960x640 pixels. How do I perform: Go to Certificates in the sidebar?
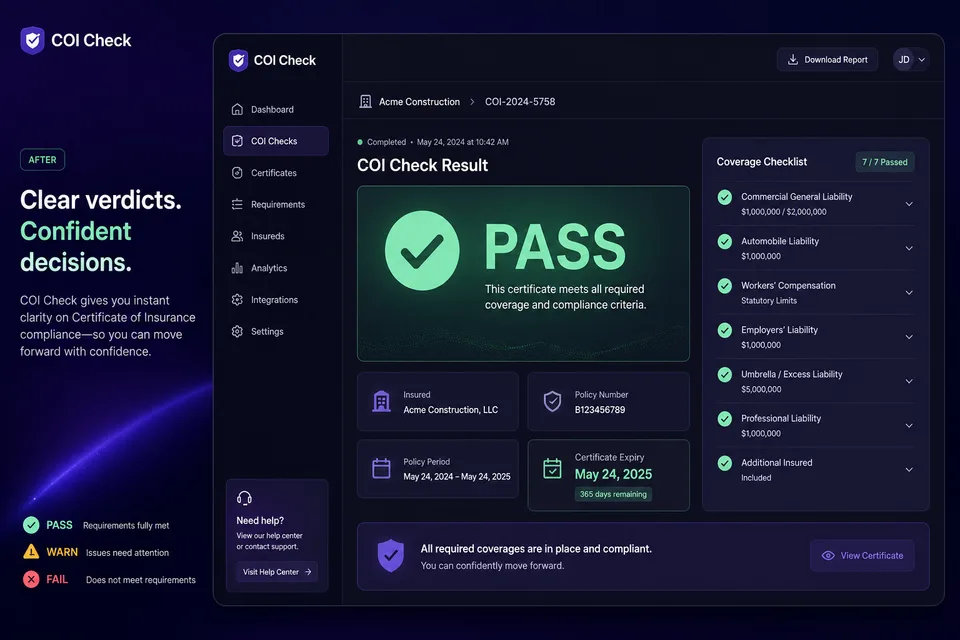point(276,173)
